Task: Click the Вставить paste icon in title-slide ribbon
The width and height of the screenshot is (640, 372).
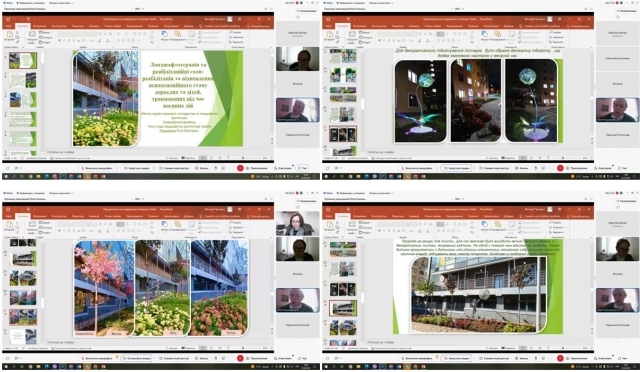Action: tap(9, 36)
